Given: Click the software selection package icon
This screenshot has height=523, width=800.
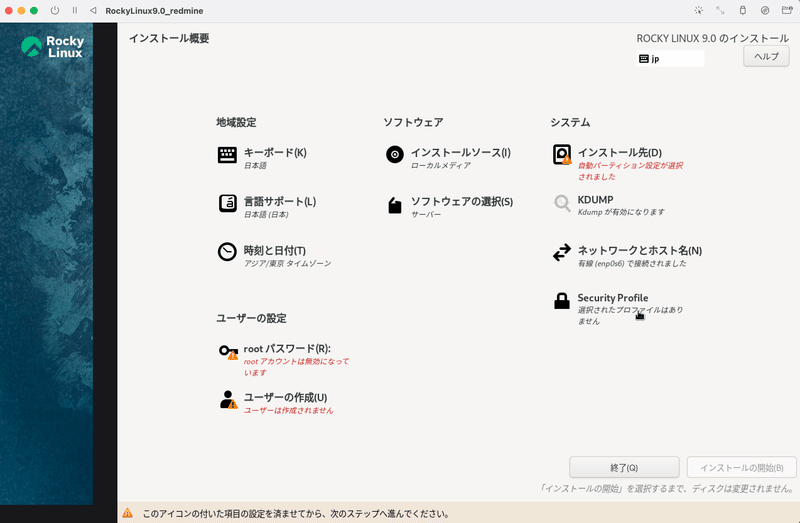Looking at the screenshot, I should (395, 205).
